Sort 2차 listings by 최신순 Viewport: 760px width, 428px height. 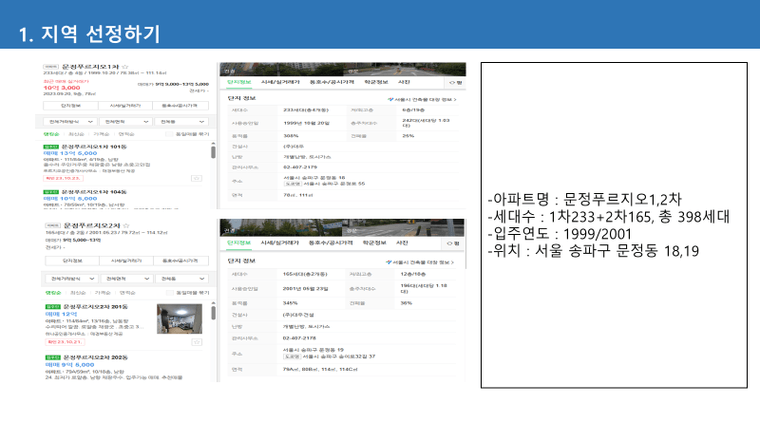point(78,293)
